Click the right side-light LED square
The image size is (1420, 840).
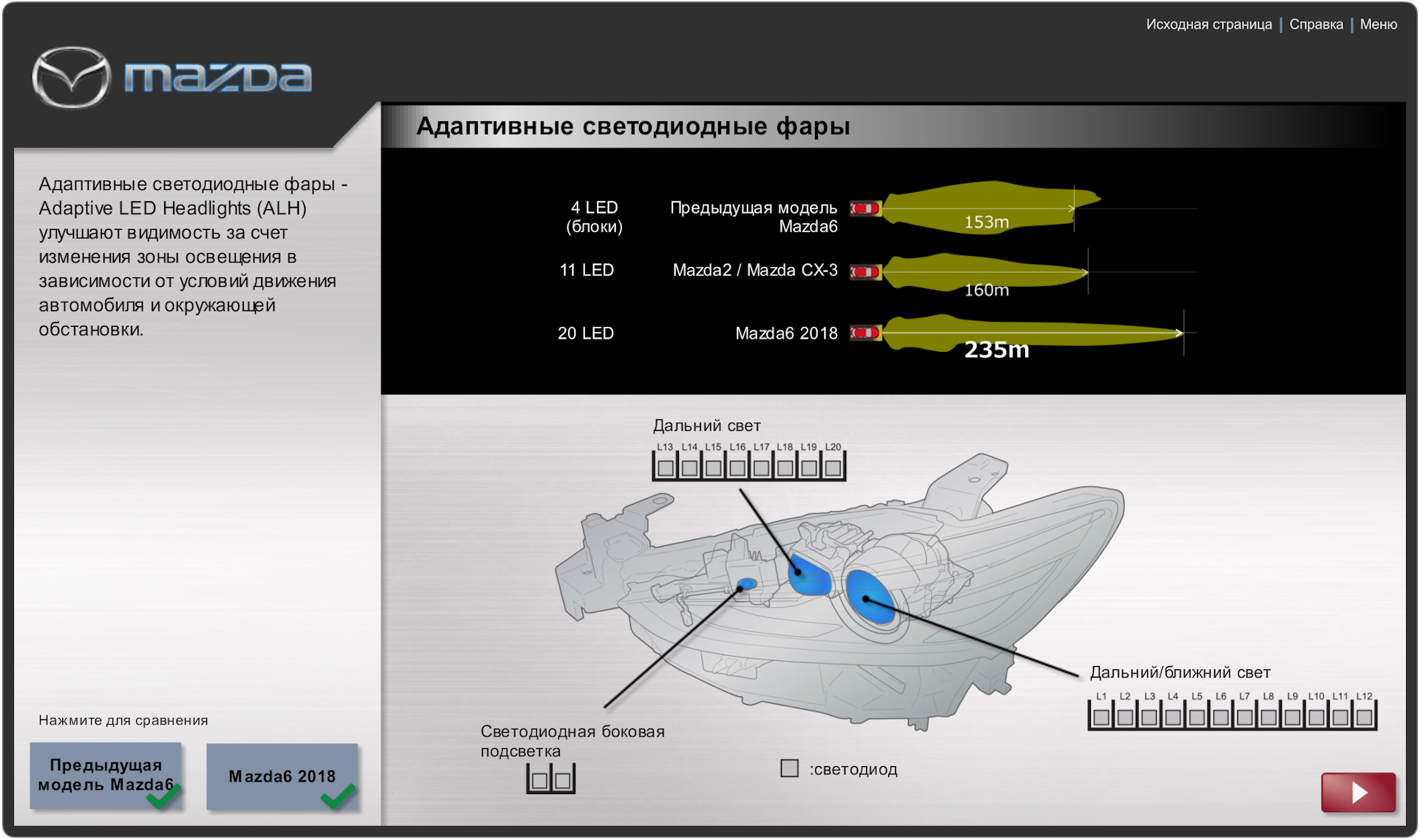563,781
